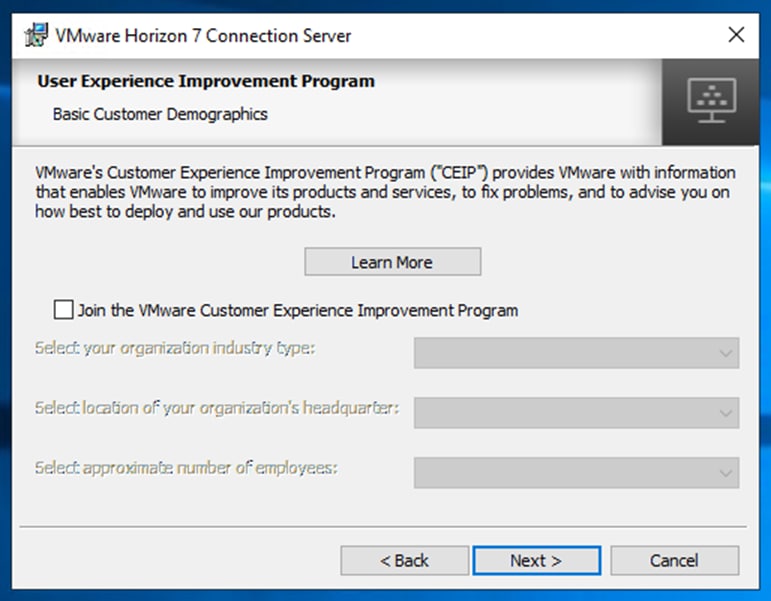The image size is (771, 601).
Task: Go to the previous step with < Back
Action: click(404, 560)
